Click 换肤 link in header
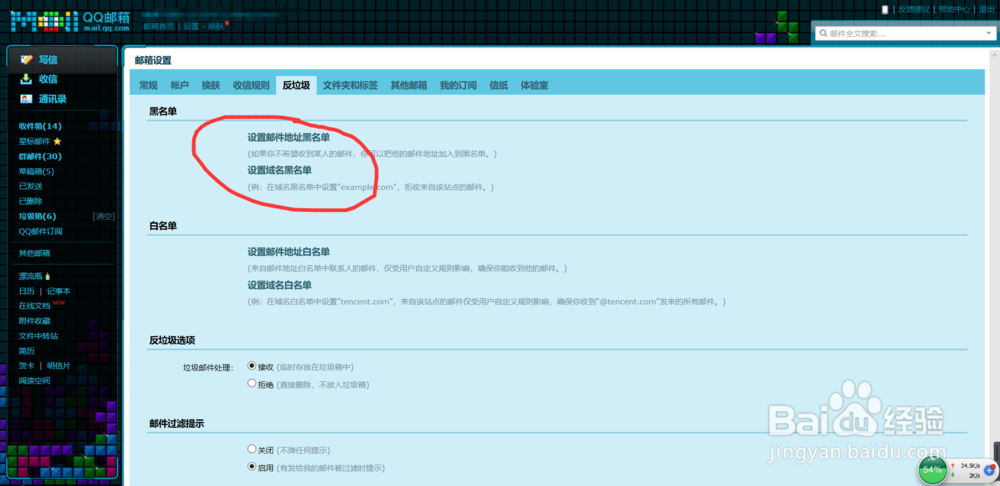Viewport: 1000px width, 486px height. [216, 27]
